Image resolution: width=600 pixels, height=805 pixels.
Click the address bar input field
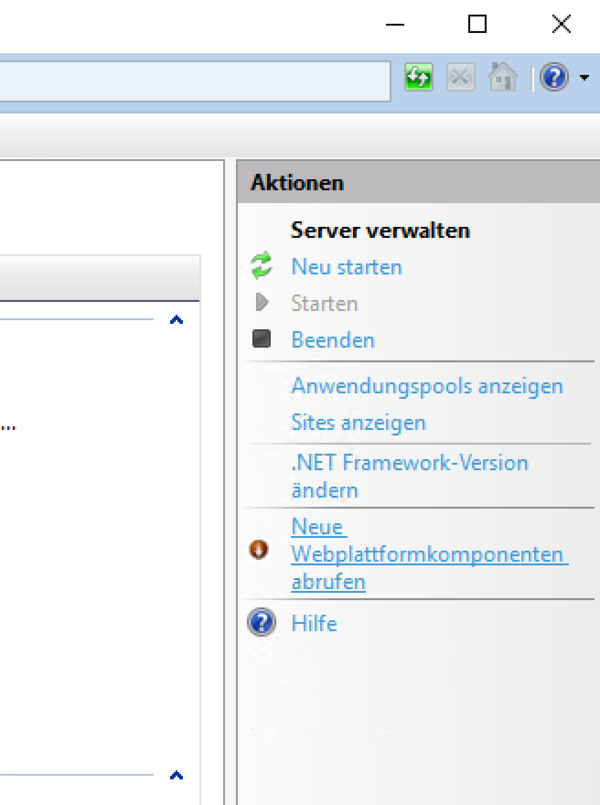click(x=195, y=81)
